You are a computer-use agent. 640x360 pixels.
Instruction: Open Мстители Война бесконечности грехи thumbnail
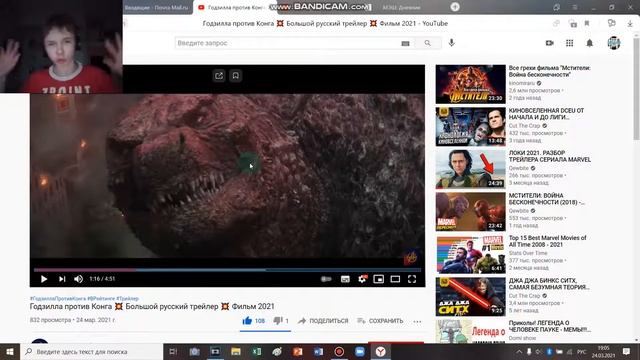click(x=470, y=84)
